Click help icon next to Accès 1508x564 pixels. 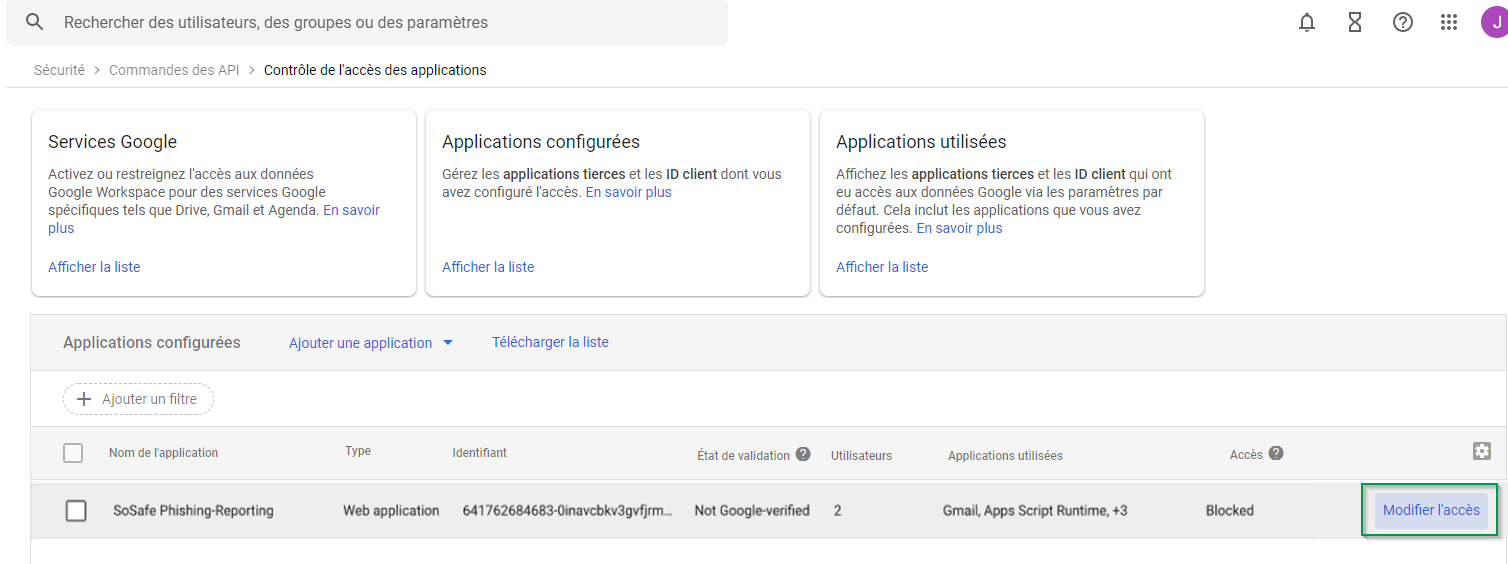click(1276, 453)
